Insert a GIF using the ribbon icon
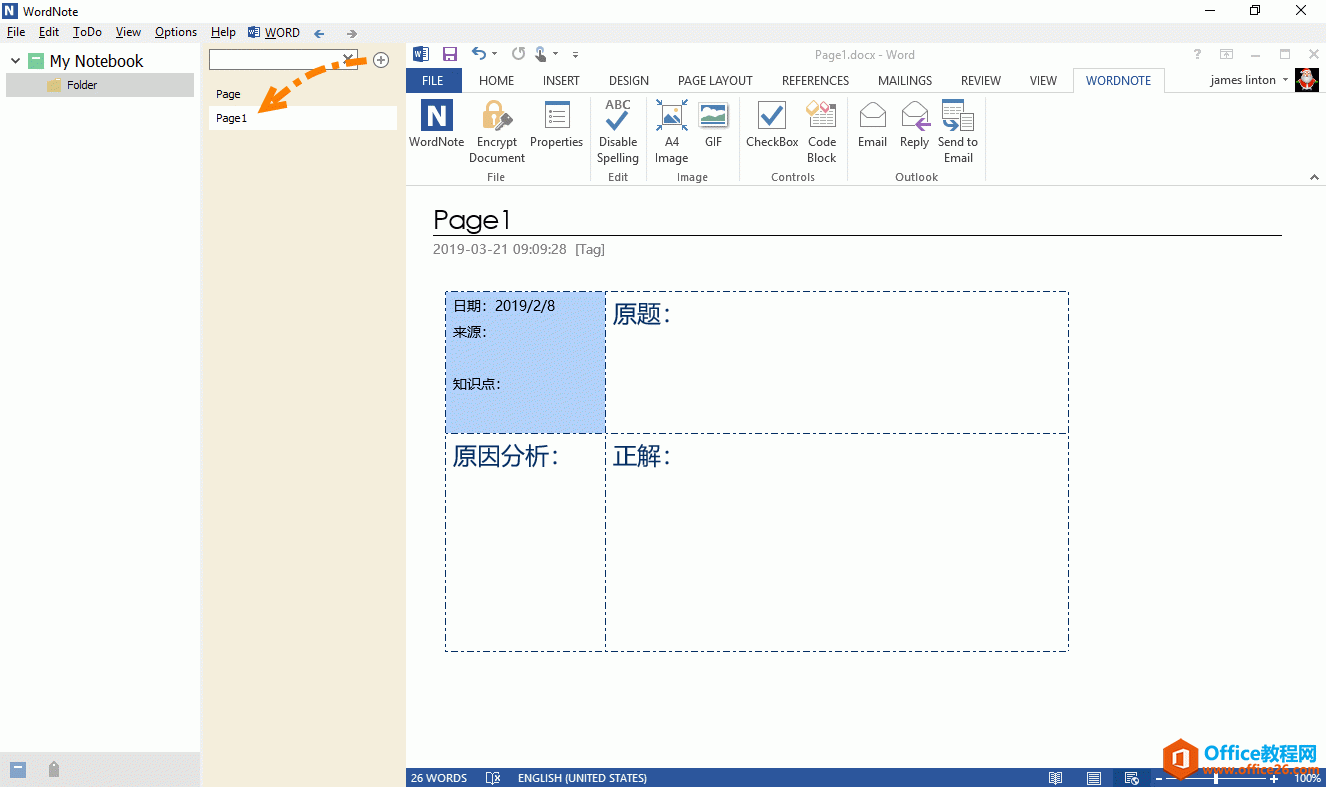Viewport: 1326px width, 787px height. [713, 117]
